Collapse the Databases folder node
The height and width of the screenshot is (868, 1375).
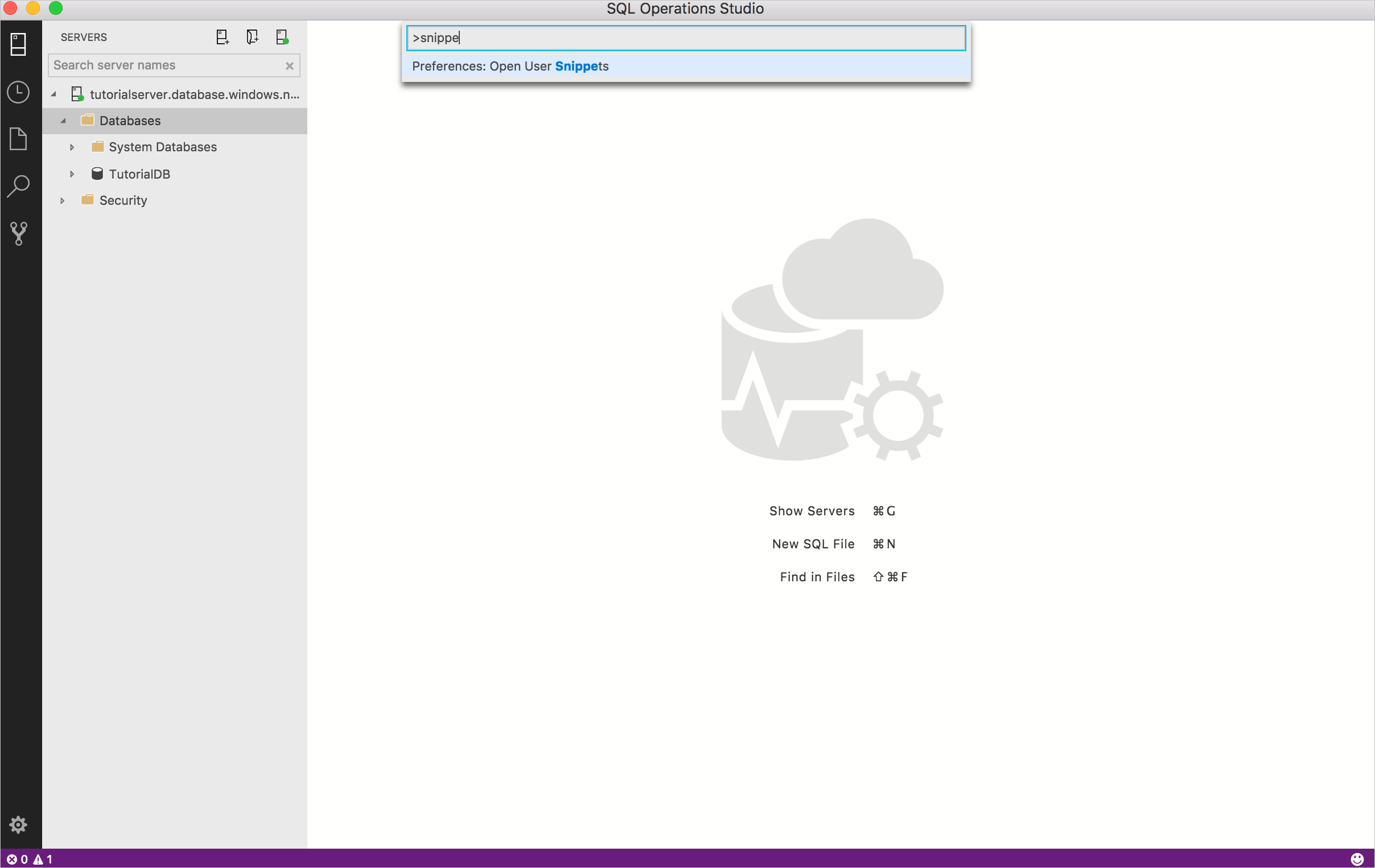pos(63,120)
